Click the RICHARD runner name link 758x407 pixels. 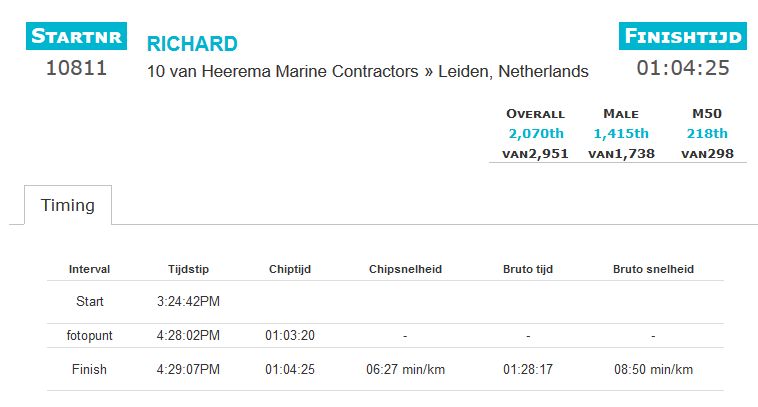coord(192,44)
